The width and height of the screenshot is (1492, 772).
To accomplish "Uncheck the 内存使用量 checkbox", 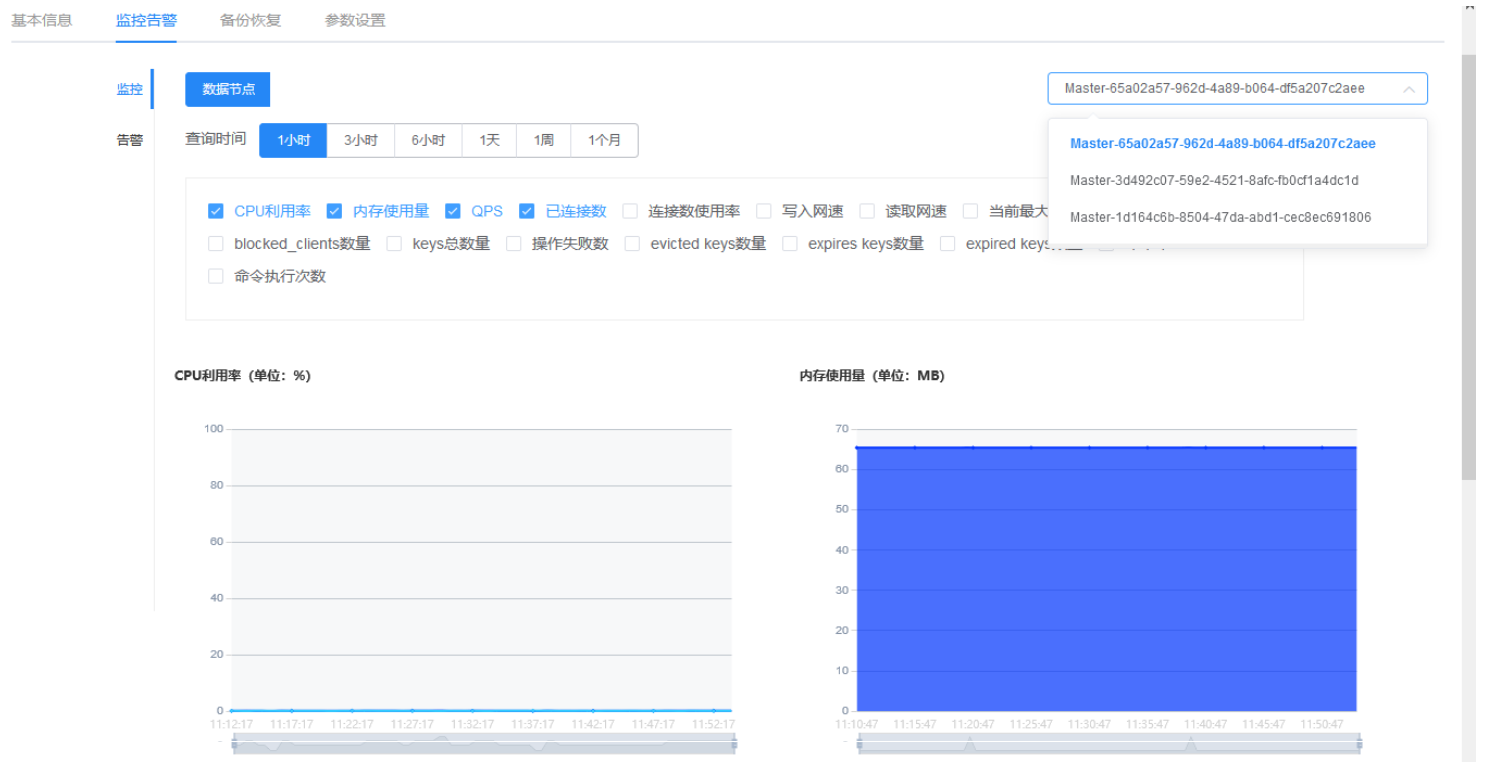I will (334, 211).
